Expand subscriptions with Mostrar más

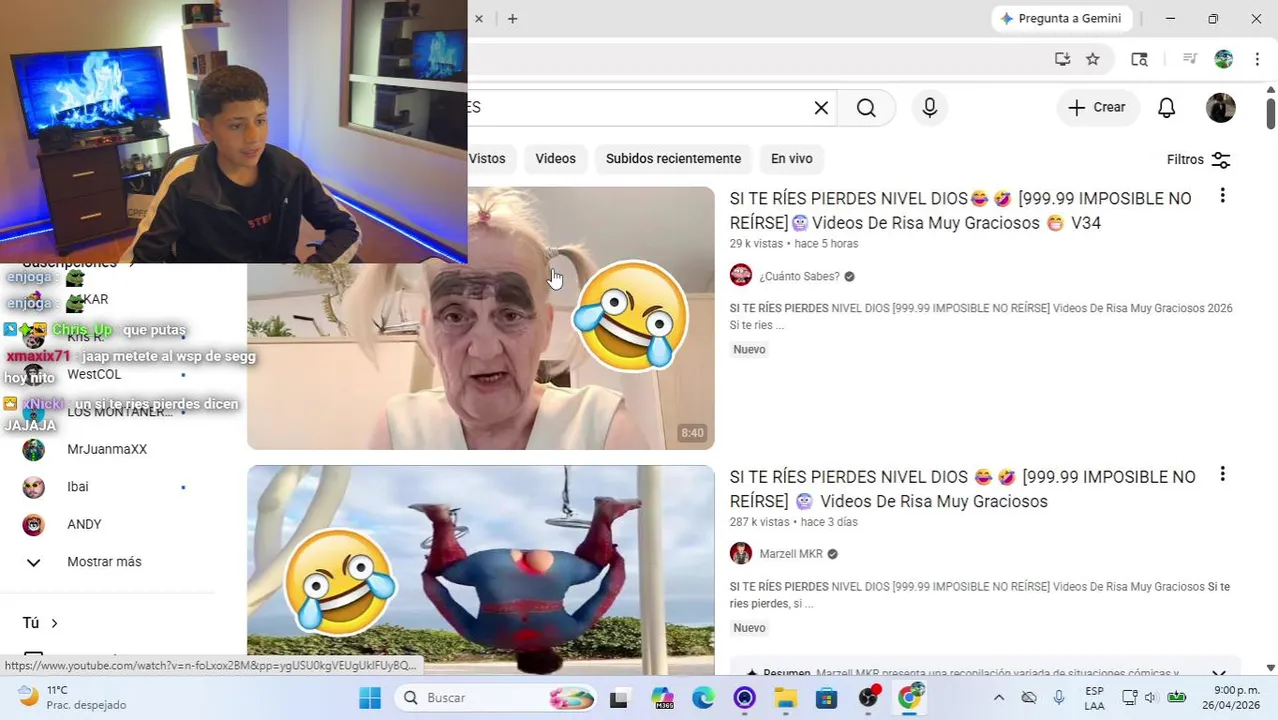(104, 562)
